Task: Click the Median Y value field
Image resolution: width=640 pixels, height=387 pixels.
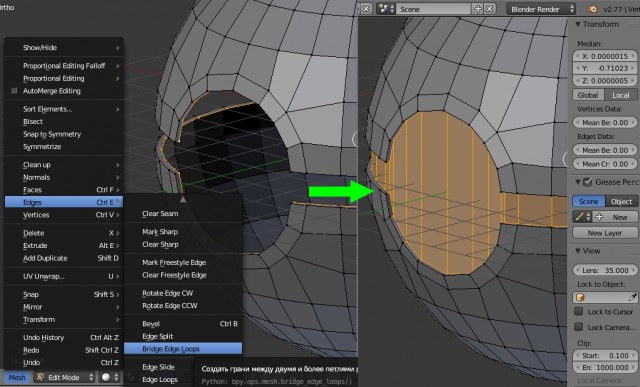Action: (x=605, y=68)
